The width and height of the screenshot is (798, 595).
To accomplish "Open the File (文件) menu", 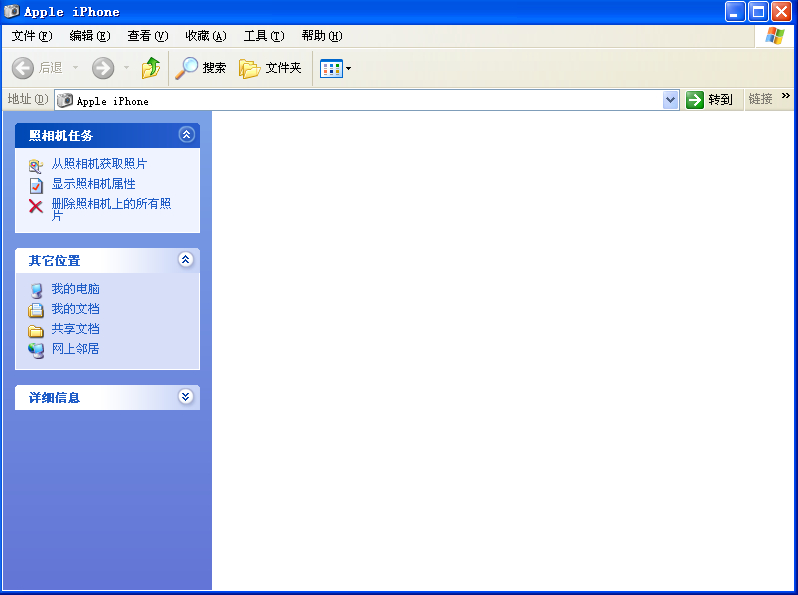I will (32, 36).
